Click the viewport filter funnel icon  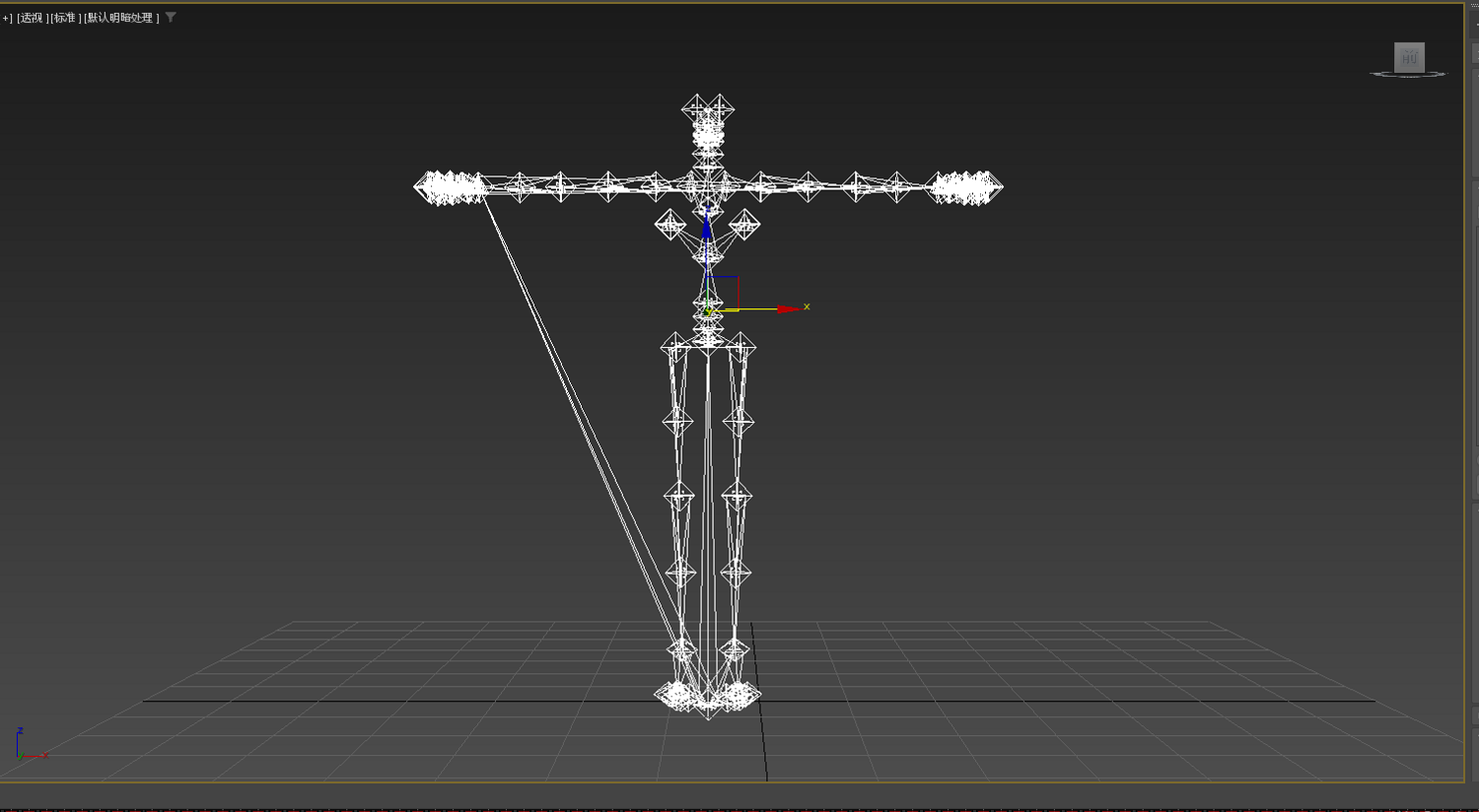[x=171, y=17]
